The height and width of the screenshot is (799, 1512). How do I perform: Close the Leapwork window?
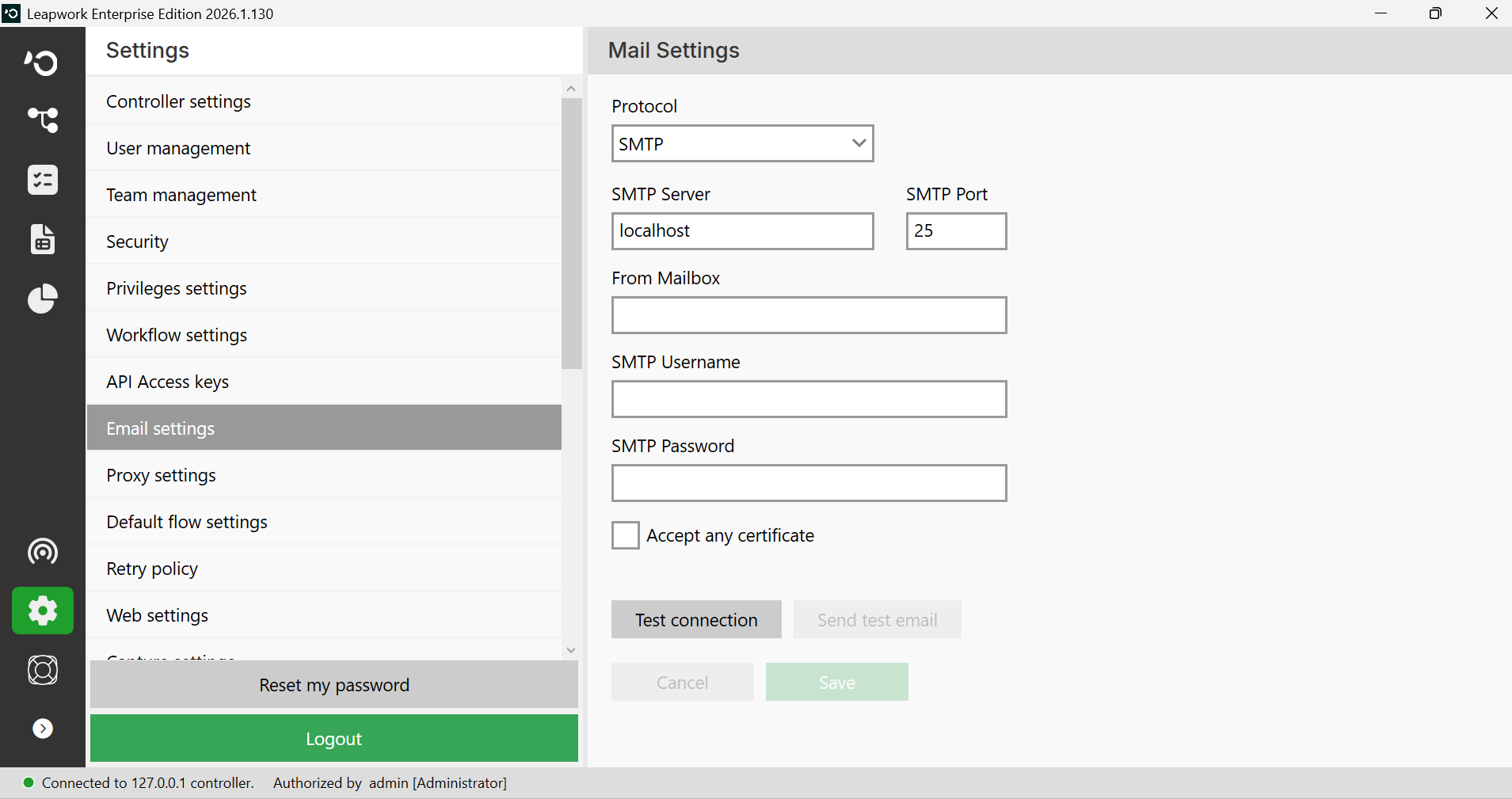coord(1491,13)
